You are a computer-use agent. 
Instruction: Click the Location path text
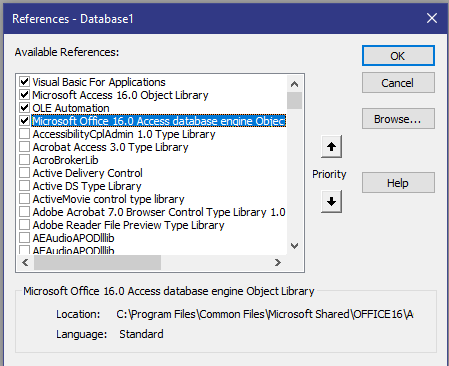[x=265, y=314]
